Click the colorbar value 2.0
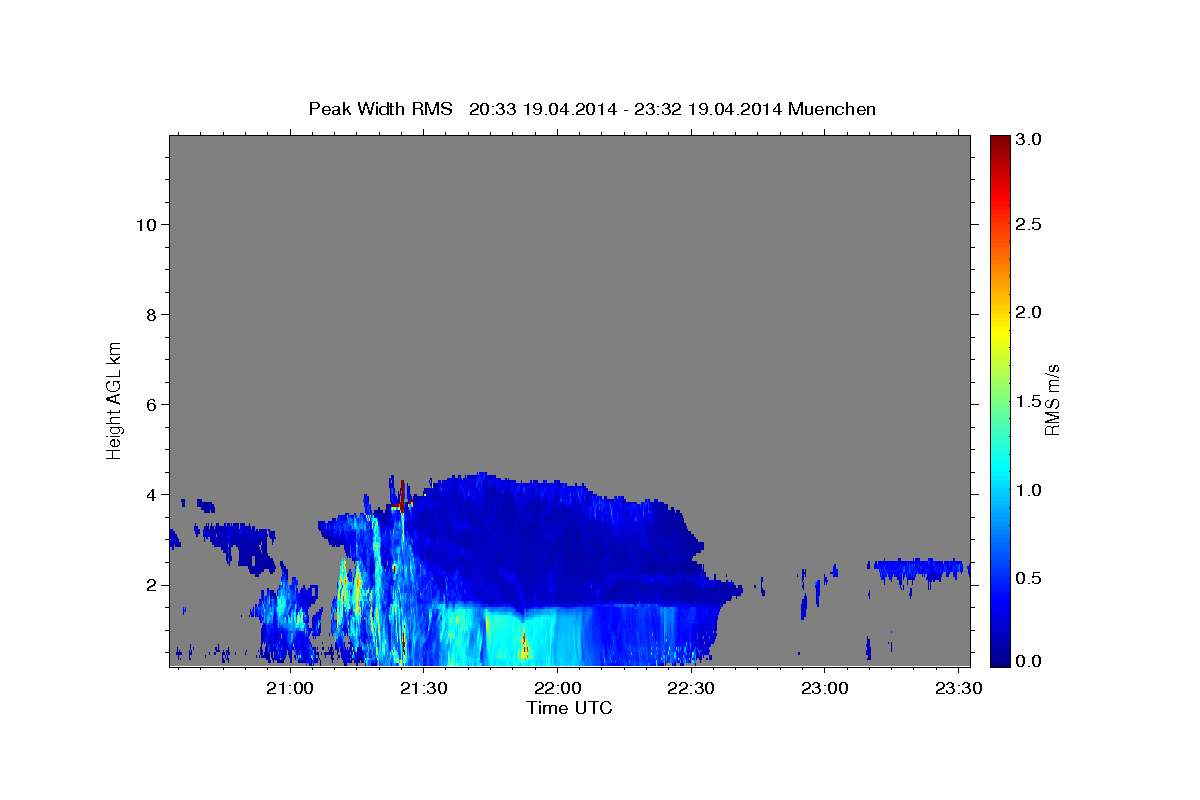This screenshot has width=1200, height=800. coord(1028,312)
